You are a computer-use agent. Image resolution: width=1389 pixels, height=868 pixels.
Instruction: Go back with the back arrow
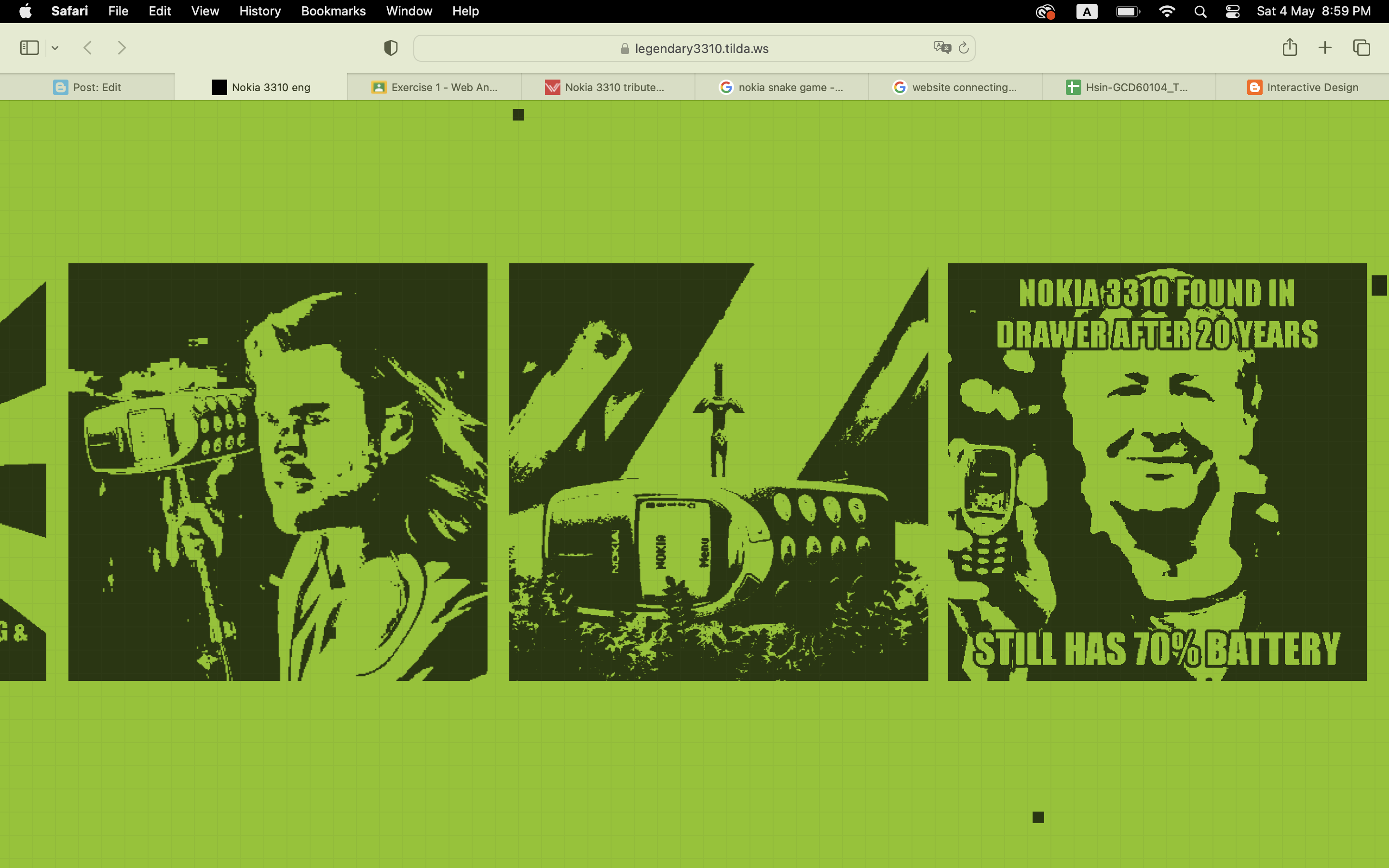88,48
